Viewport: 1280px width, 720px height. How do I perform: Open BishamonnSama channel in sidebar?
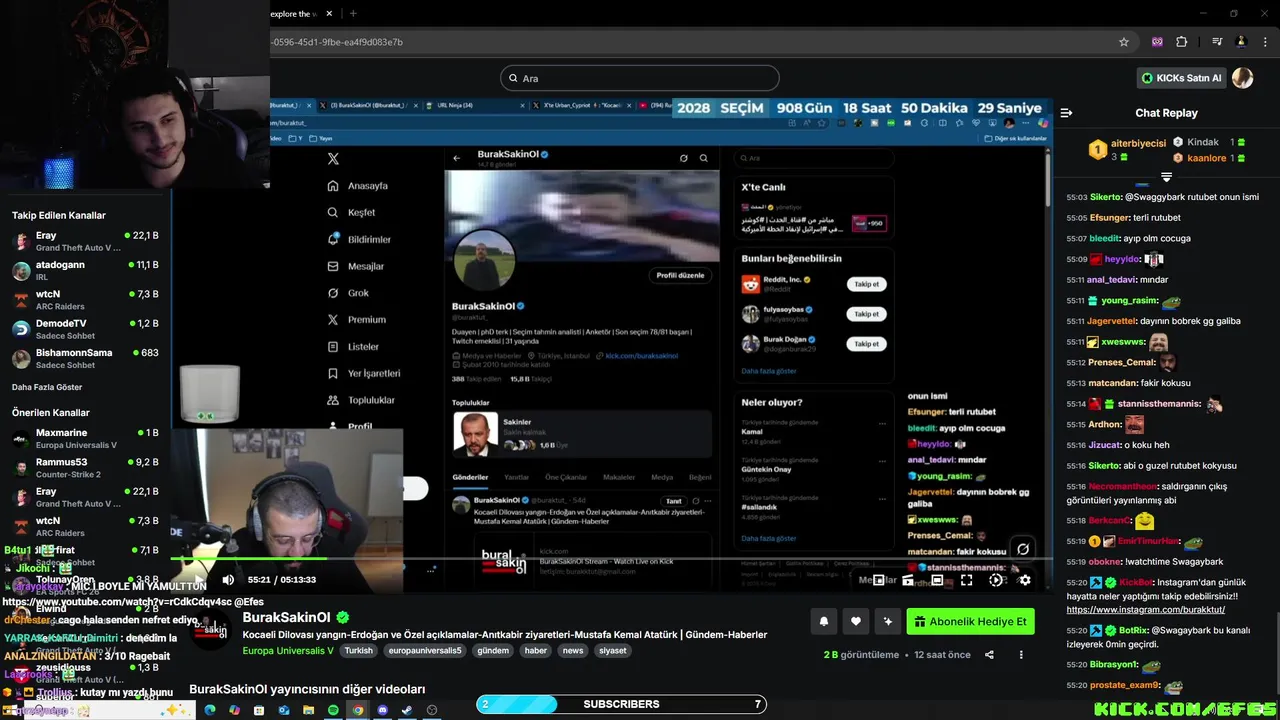[85, 358]
